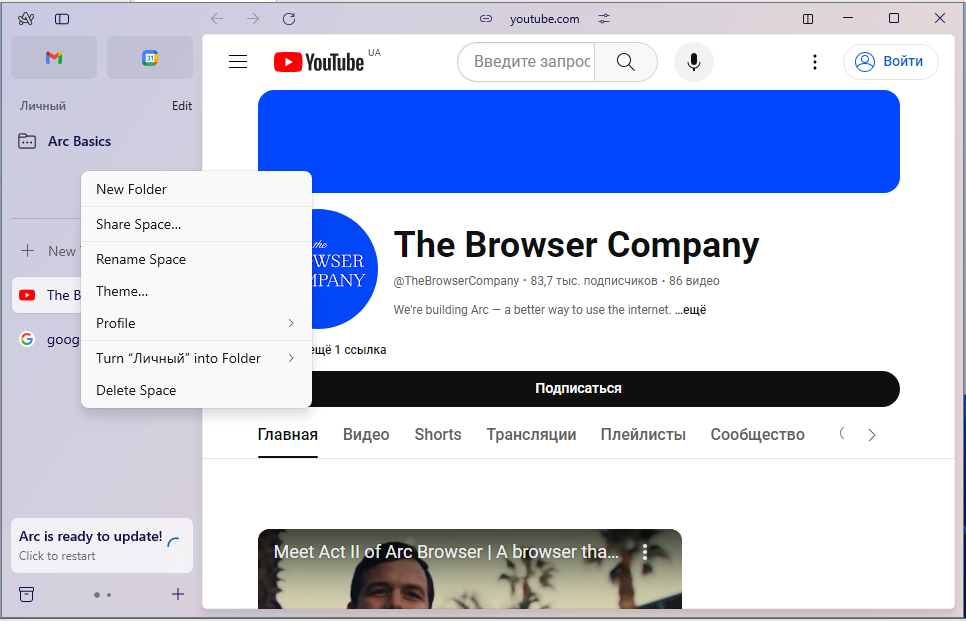Open the Сообщество tab
This screenshot has width=966, height=621.
point(757,435)
